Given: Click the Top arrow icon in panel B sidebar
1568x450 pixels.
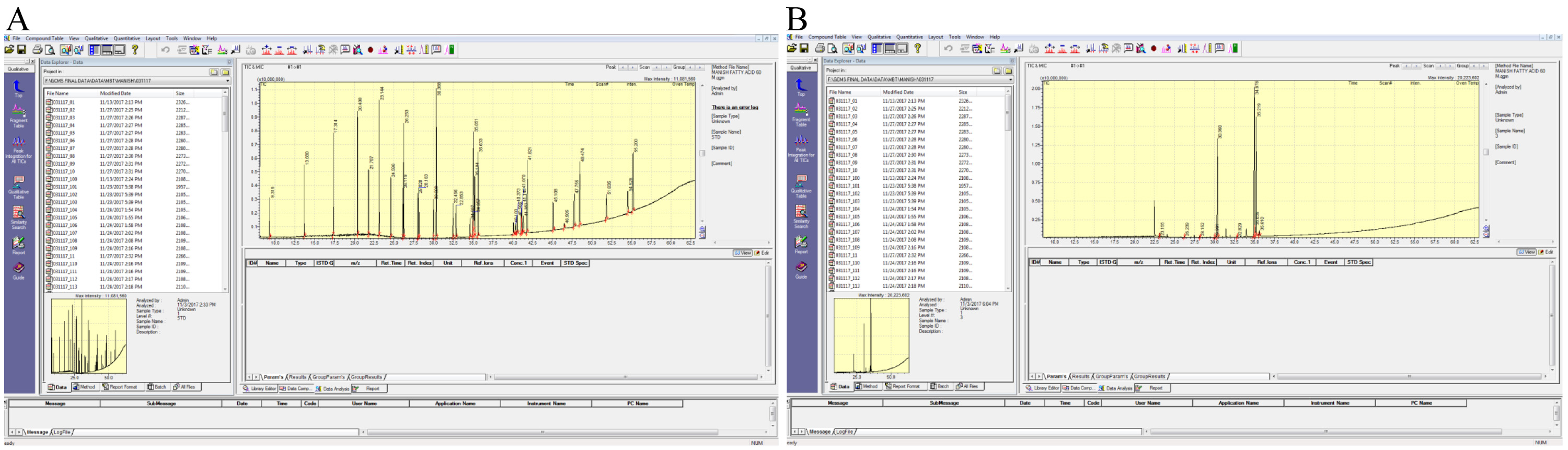Looking at the screenshot, I should tap(802, 86).
